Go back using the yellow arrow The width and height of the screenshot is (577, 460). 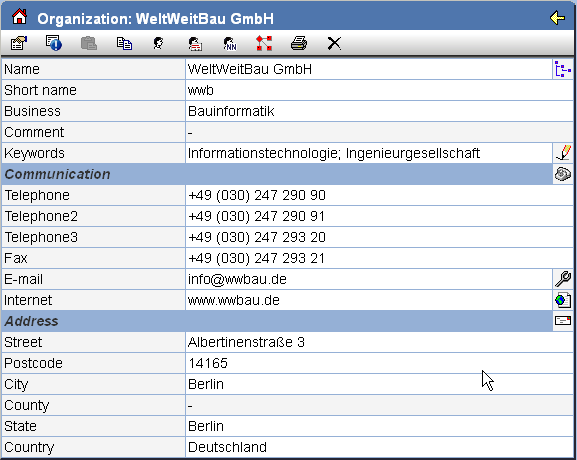pos(557,17)
